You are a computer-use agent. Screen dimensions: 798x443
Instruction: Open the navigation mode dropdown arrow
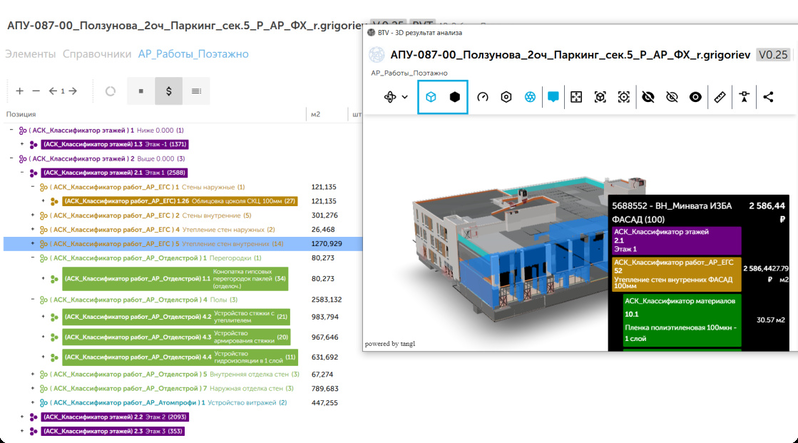(405, 97)
